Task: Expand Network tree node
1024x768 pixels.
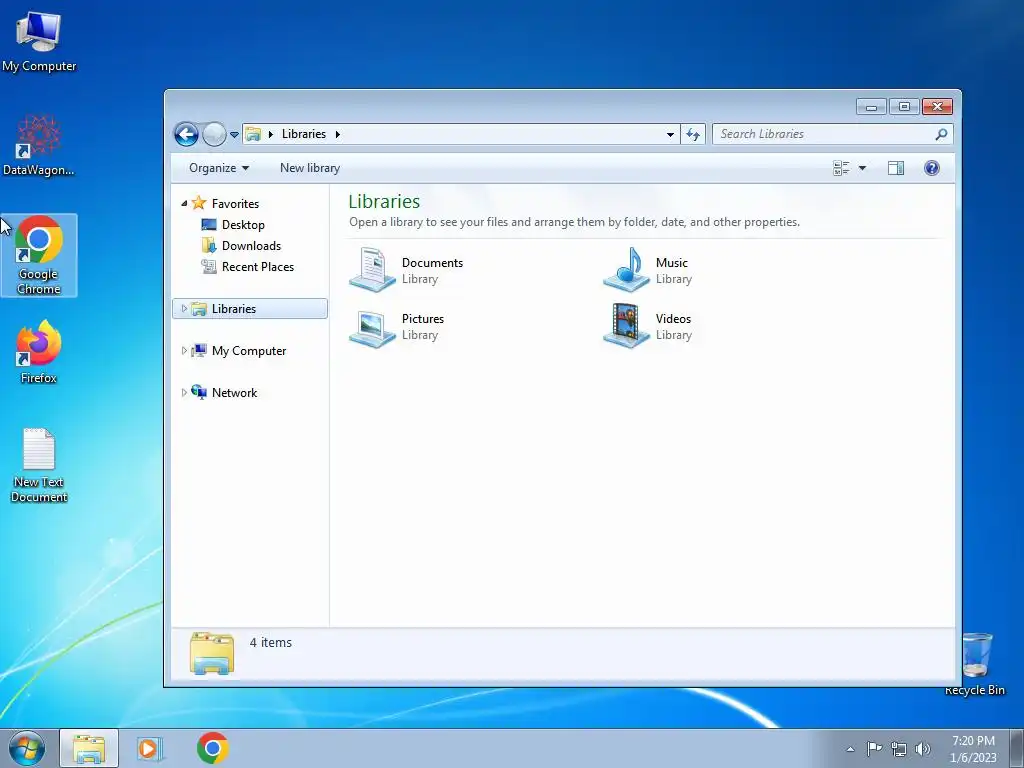Action: pyautogui.click(x=184, y=392)
